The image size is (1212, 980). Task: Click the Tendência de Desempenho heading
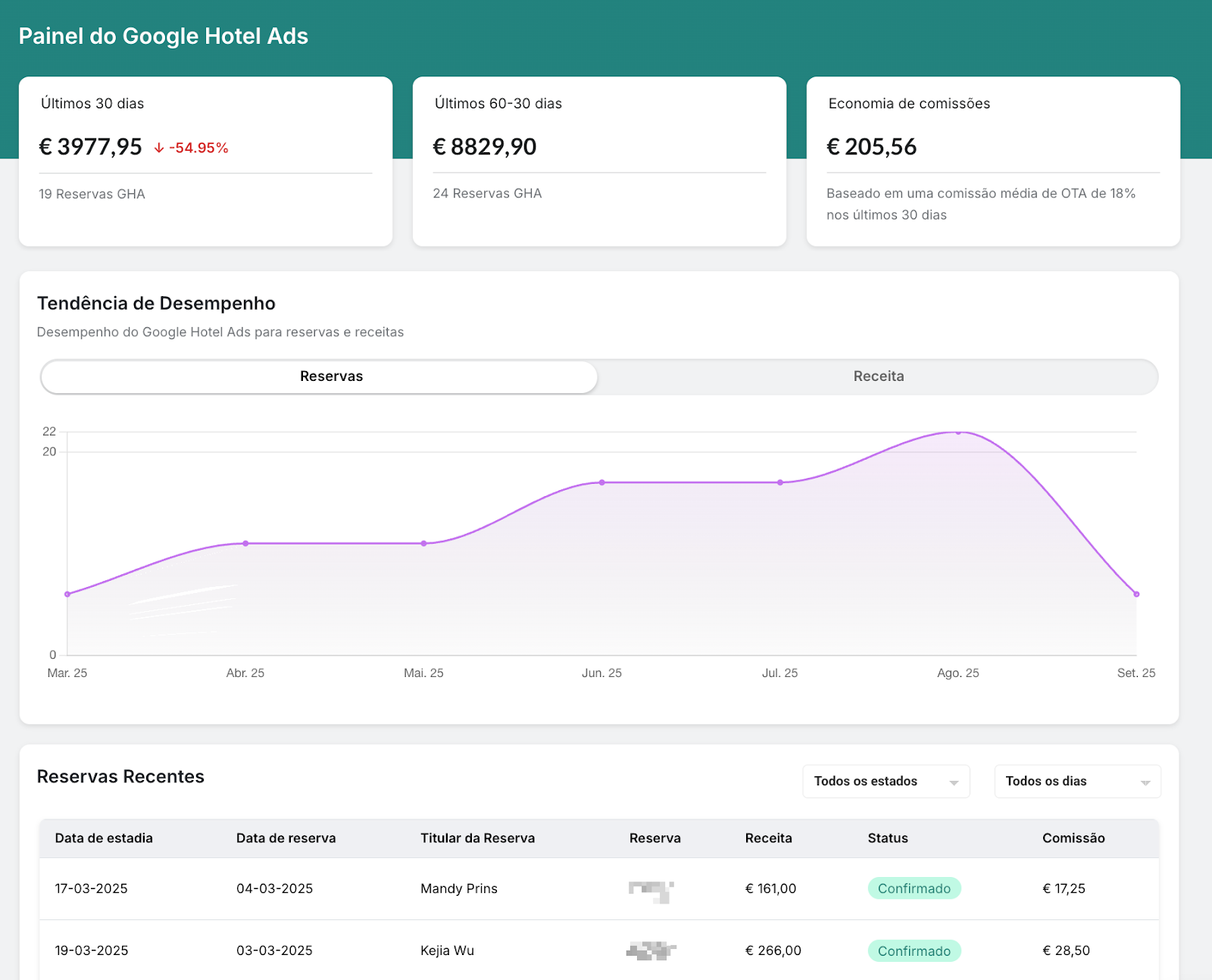156,304
